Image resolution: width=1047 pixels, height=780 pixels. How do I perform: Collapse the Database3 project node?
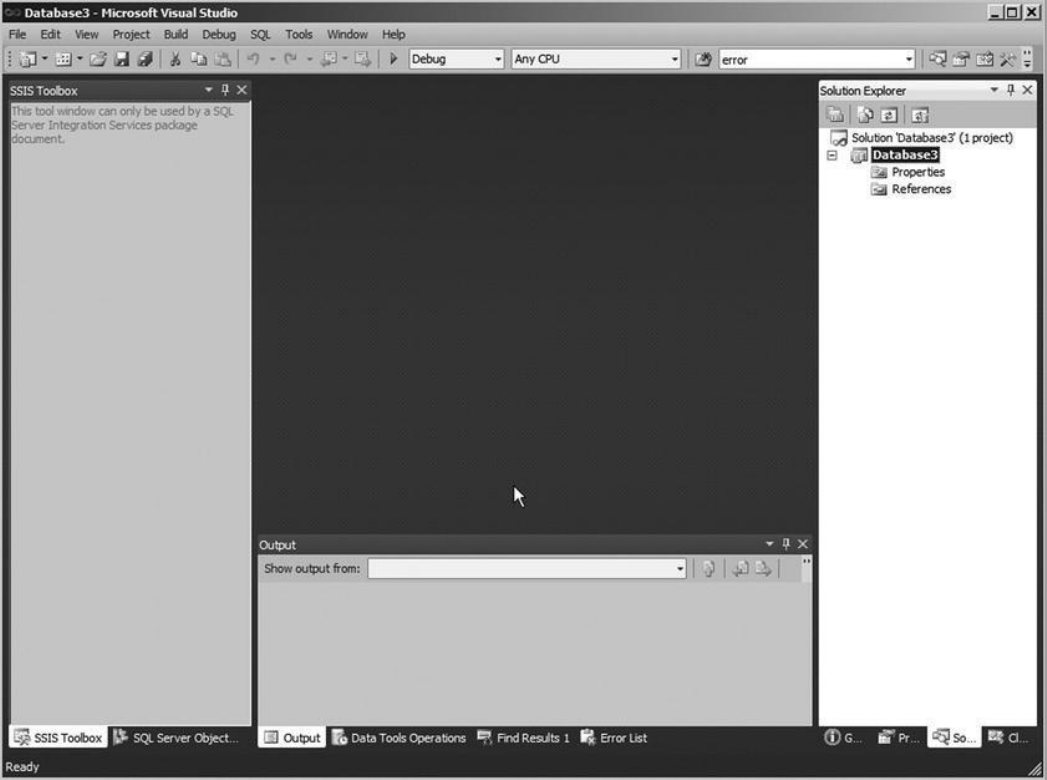tap(832, 155)
